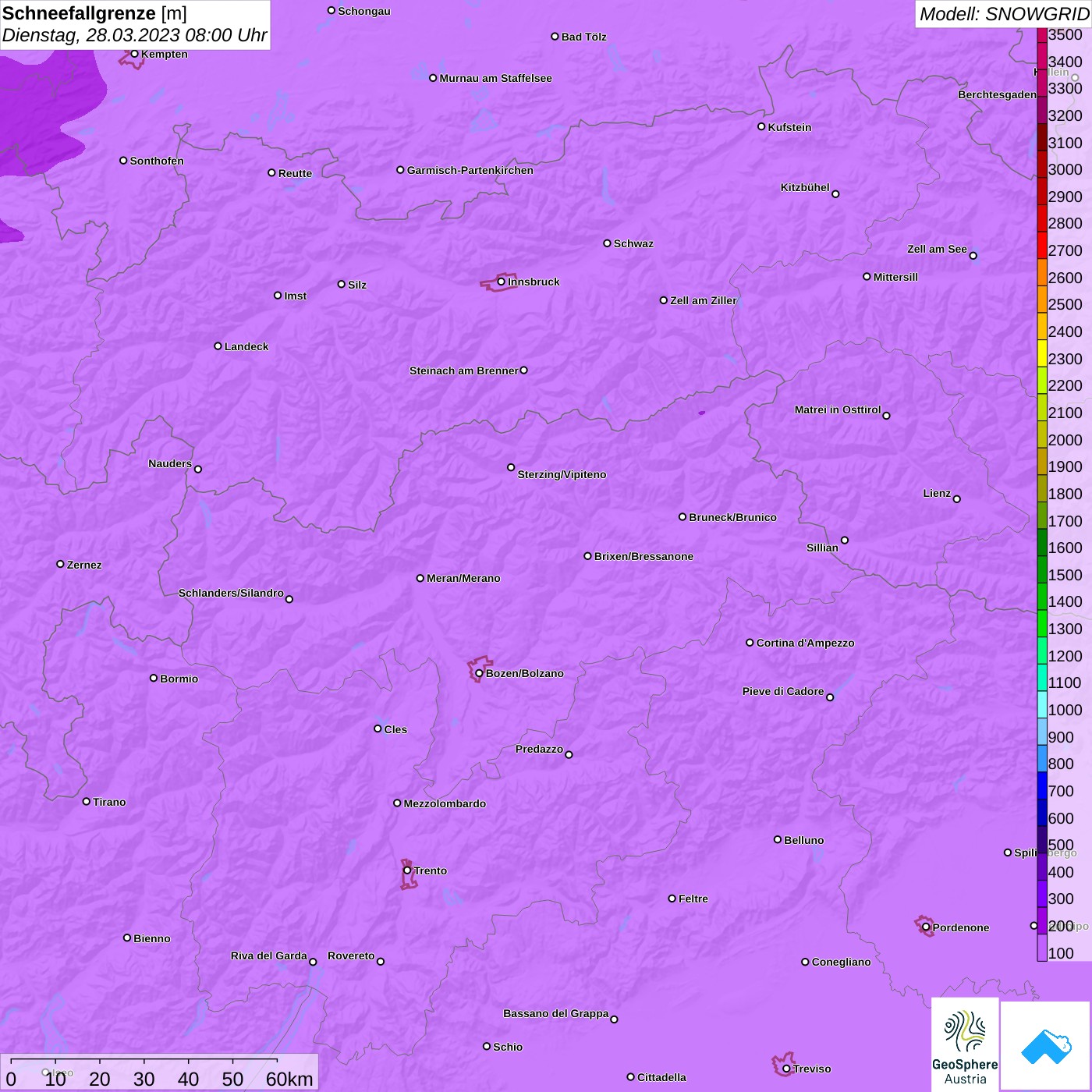
Task: Click the Bruneck/Brunico label
Action: pyautogui.click(x=732, y=517)
